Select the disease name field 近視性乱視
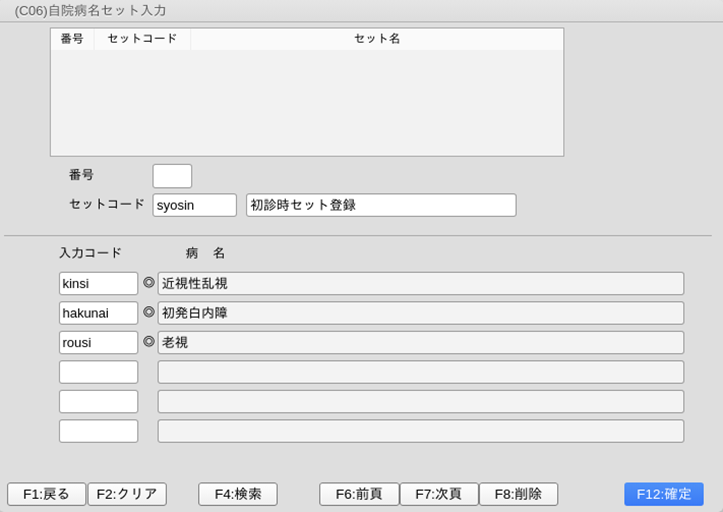This screenshot has height=512, width=723. point(420,284)
